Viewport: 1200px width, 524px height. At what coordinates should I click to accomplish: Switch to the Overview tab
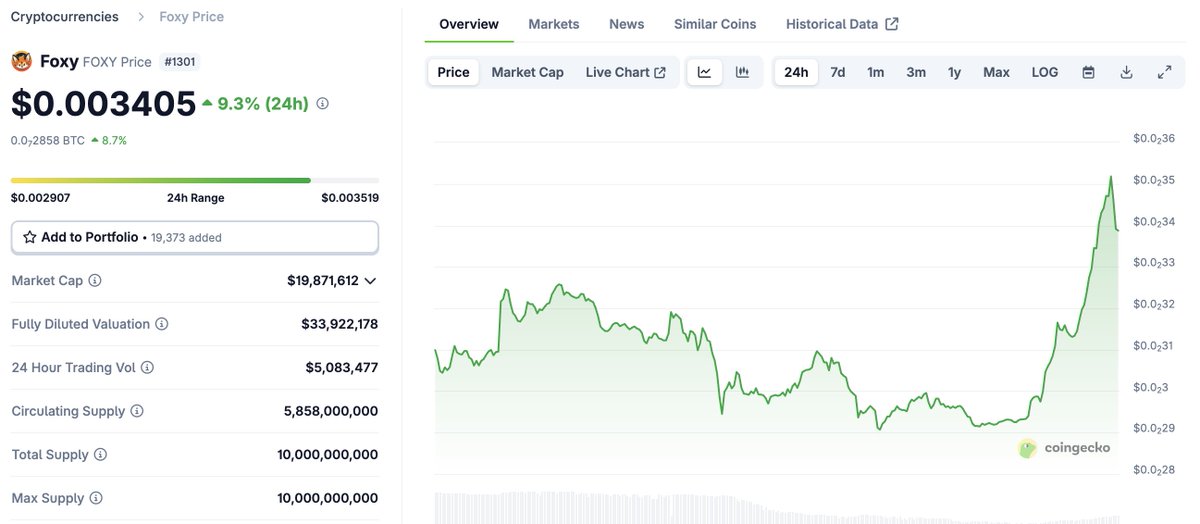click(x=469, y=24)
